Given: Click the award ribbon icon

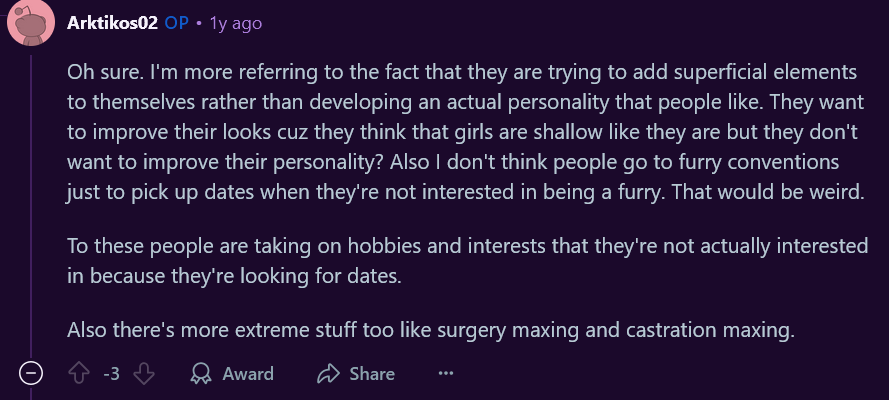Looking at the screenshot, I should click(x=201, y=374).
